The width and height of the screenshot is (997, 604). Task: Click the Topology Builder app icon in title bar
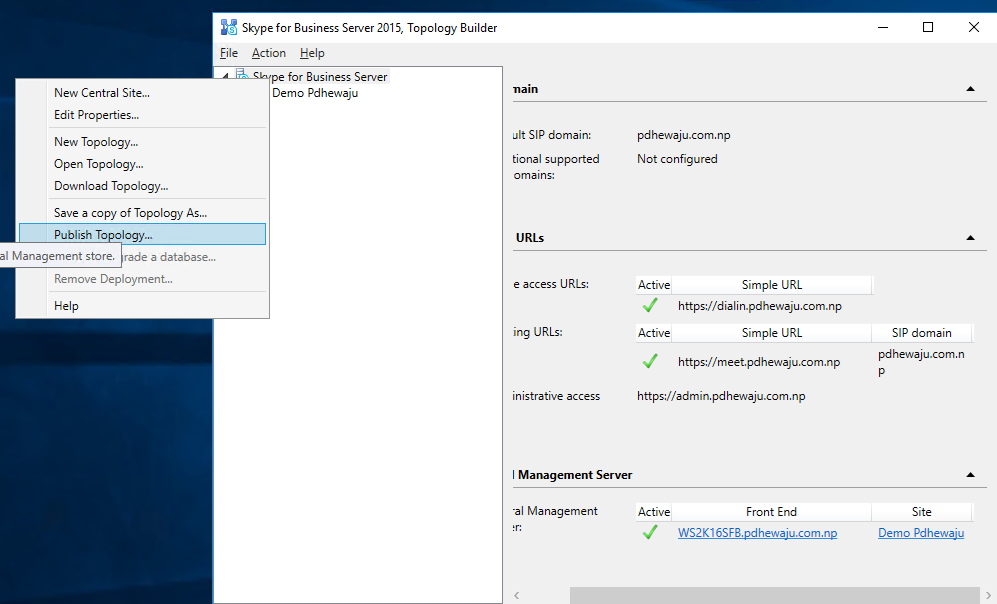click(228, 27)
